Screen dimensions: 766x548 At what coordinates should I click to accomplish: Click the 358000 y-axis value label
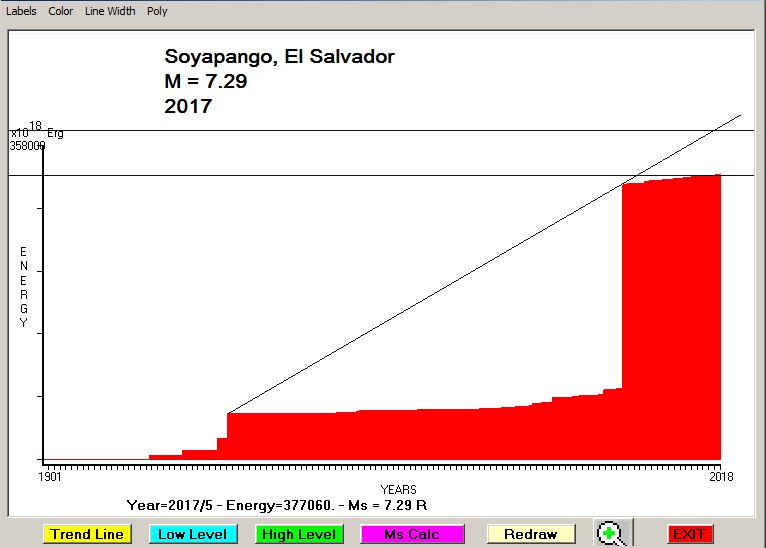pyautogui.click(x=27, y=145)
